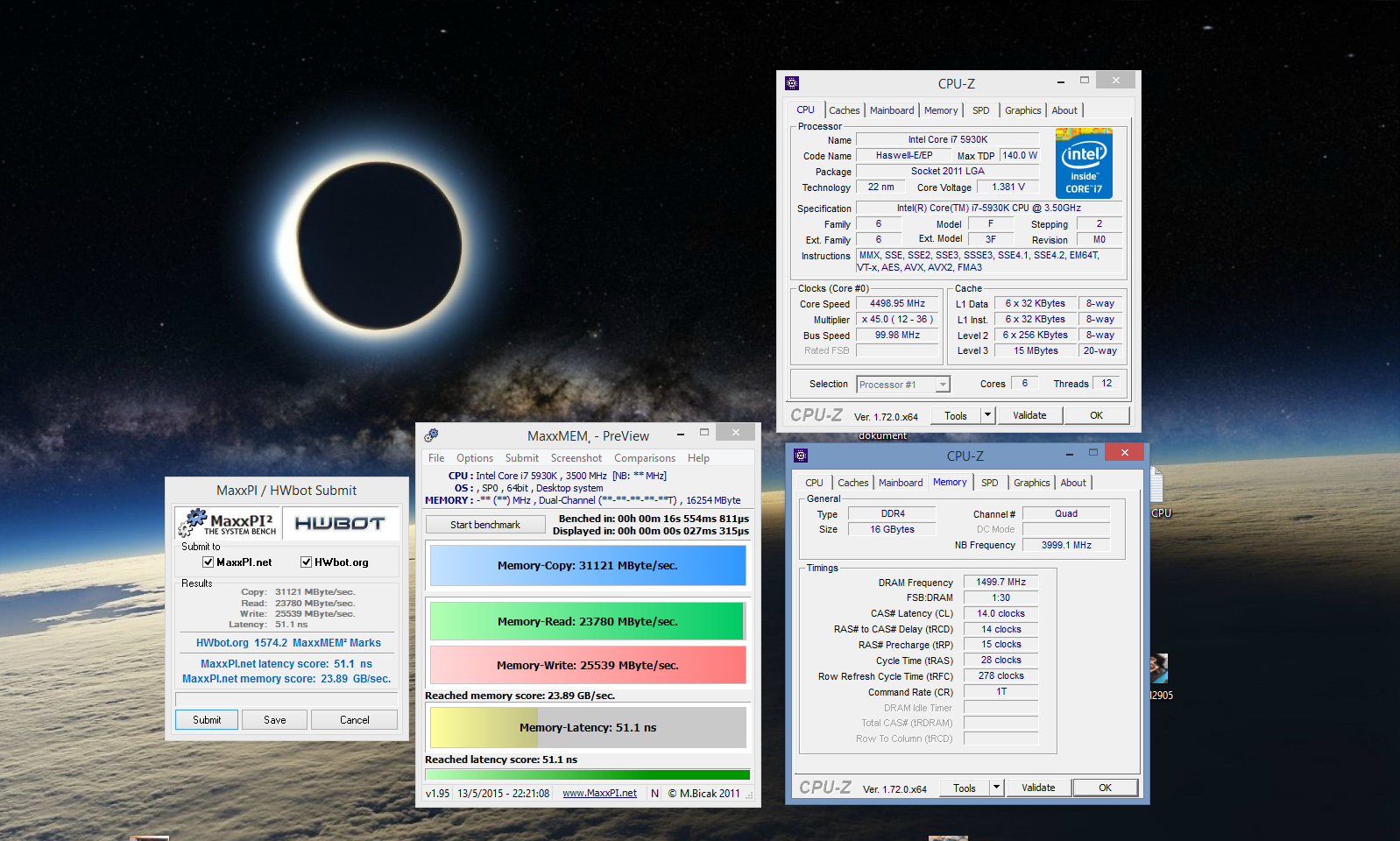Open the File menu in MaxxMEM
This screenshot has height=841, width=1400.
436,458
